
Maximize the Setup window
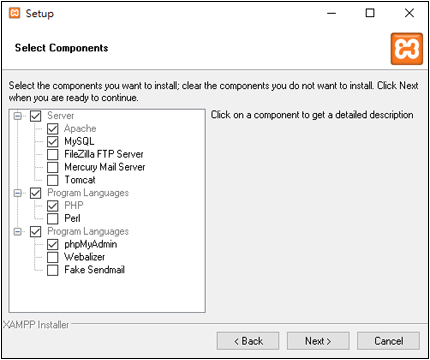point(370,13)
